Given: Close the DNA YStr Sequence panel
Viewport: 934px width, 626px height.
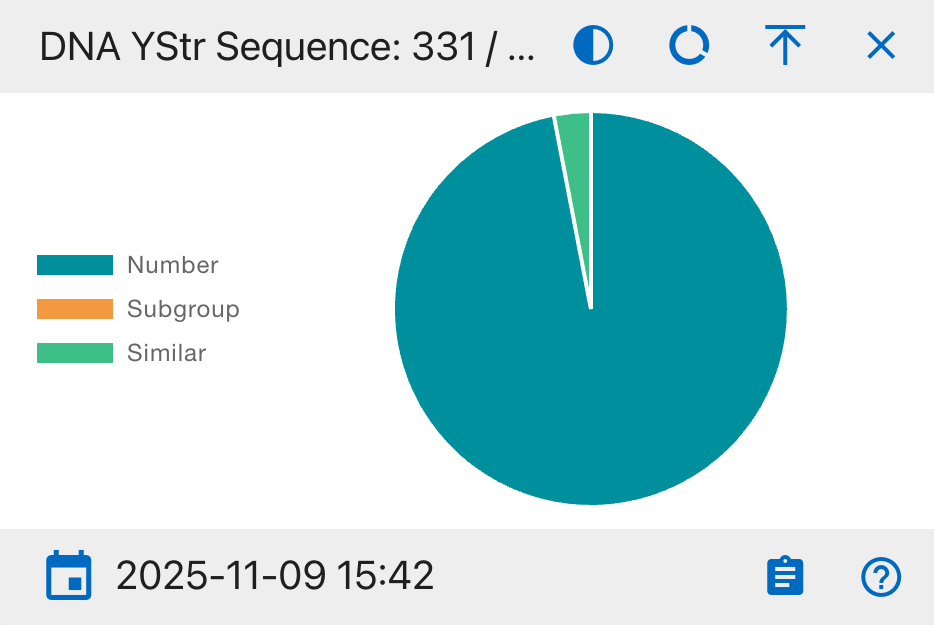Looking at the screenshot, I should coord(881,45).
